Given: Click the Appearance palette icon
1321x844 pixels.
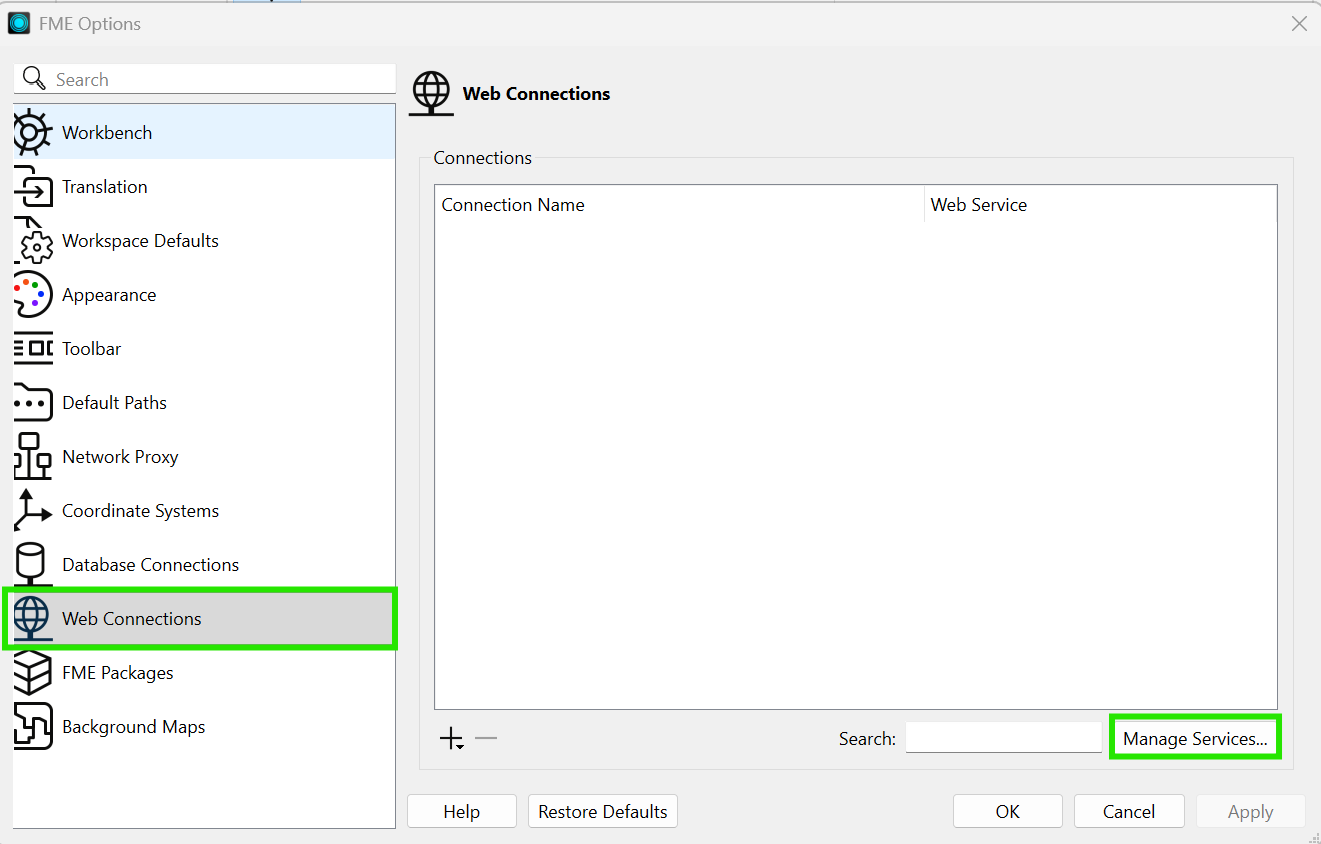Looking at the screenshot, I should click(x=32, y=294).
